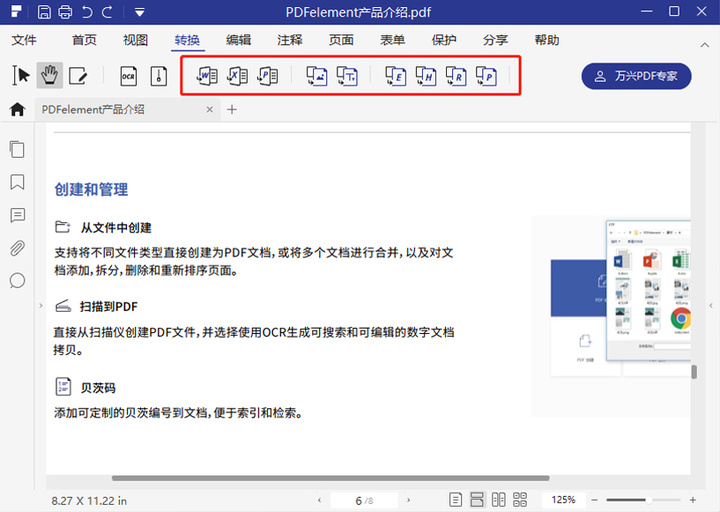Switch to the 首页 tab
The width and height of the screenshot is (720, 512).
coord(84,40)
